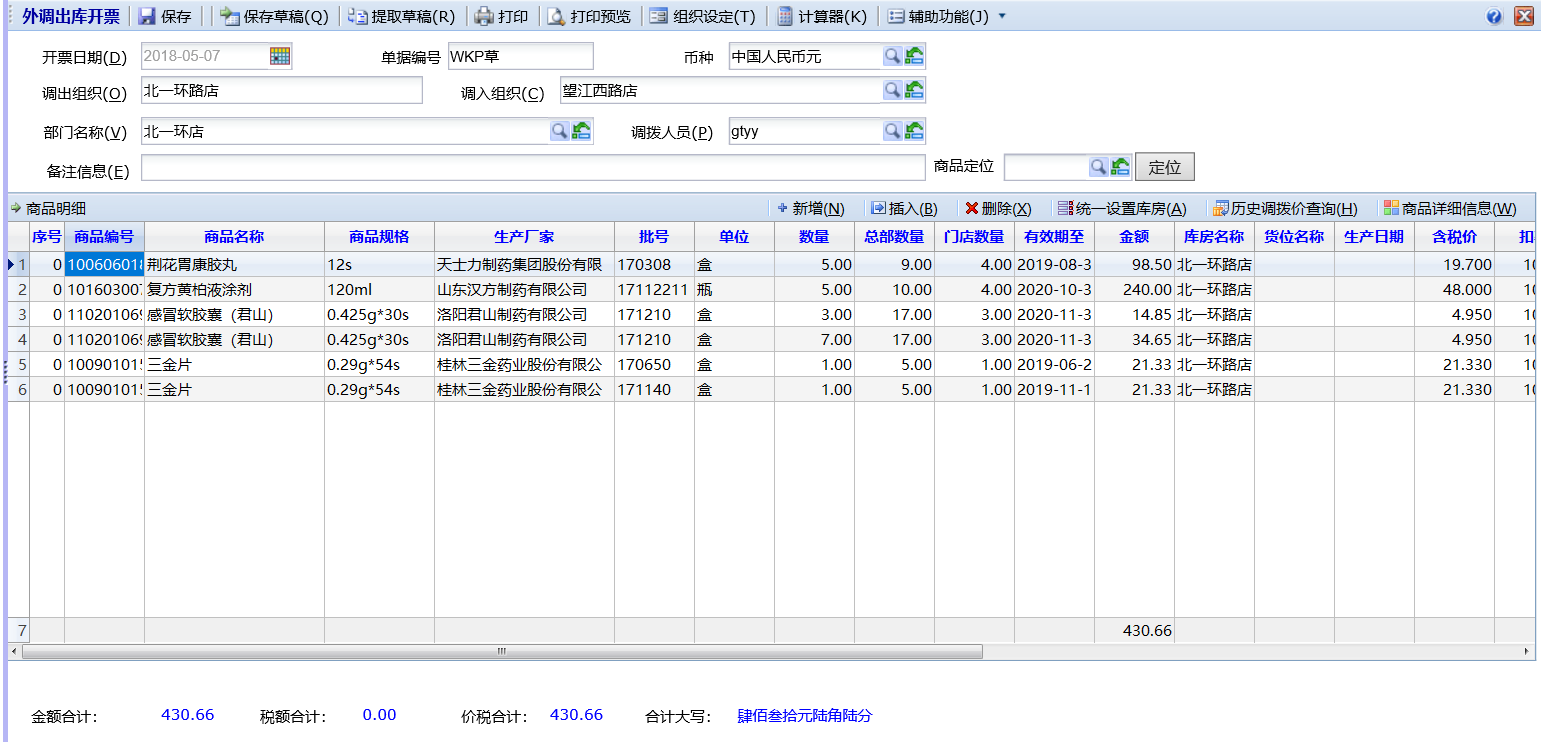Click magnifier search icon in 调入组织 field
The image size is (1559, 742).
click(x=892, y=90)
